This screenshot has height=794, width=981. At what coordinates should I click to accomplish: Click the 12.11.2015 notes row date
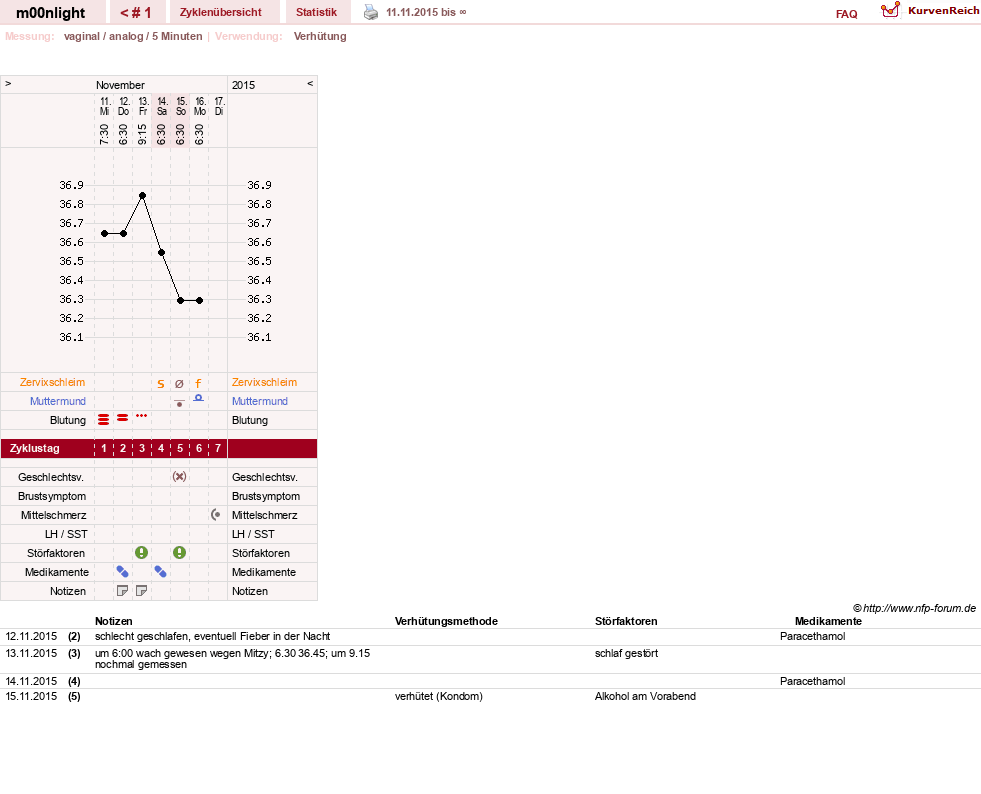point(31,636)
